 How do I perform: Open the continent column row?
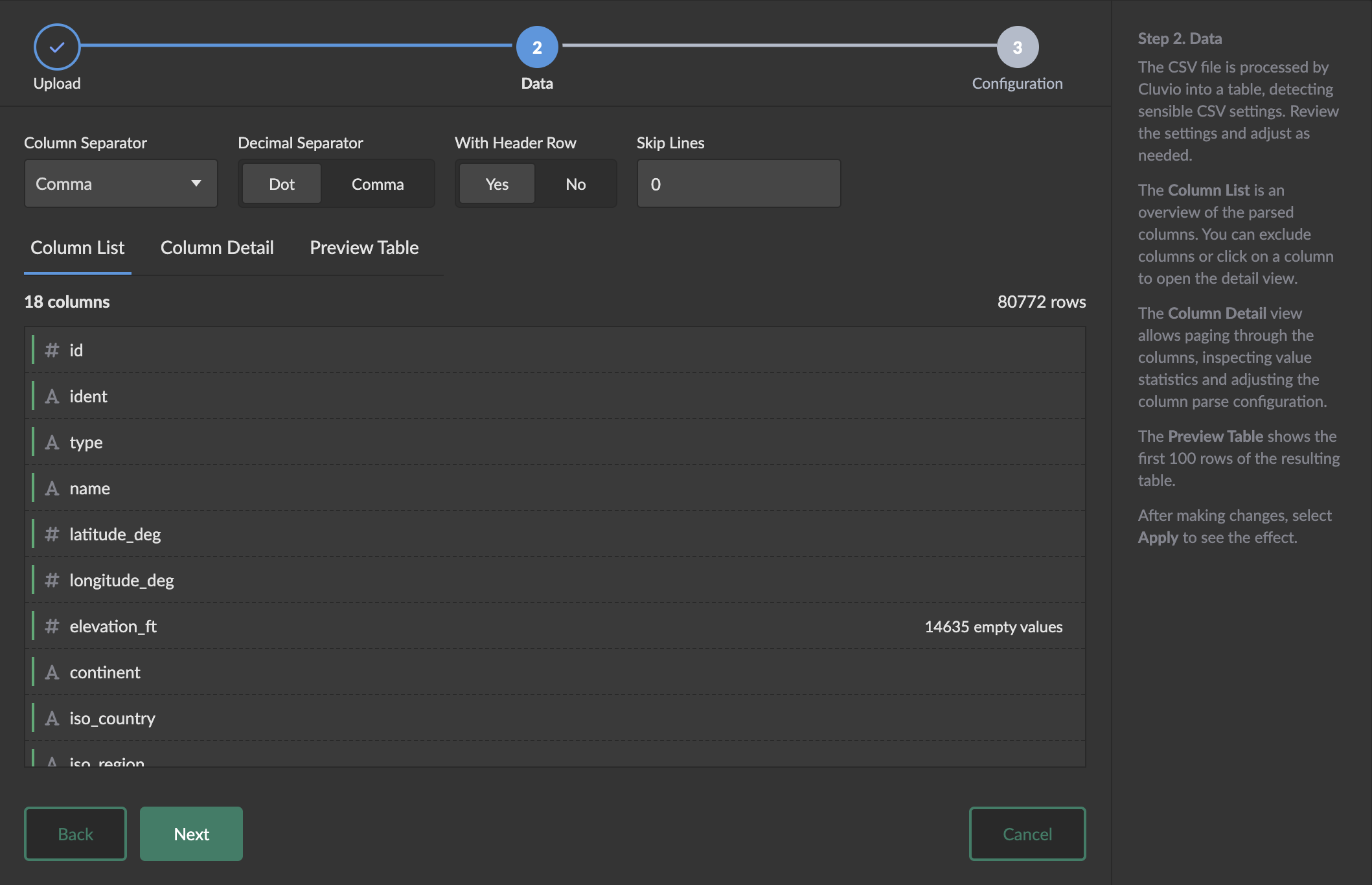tap(105, 672)
